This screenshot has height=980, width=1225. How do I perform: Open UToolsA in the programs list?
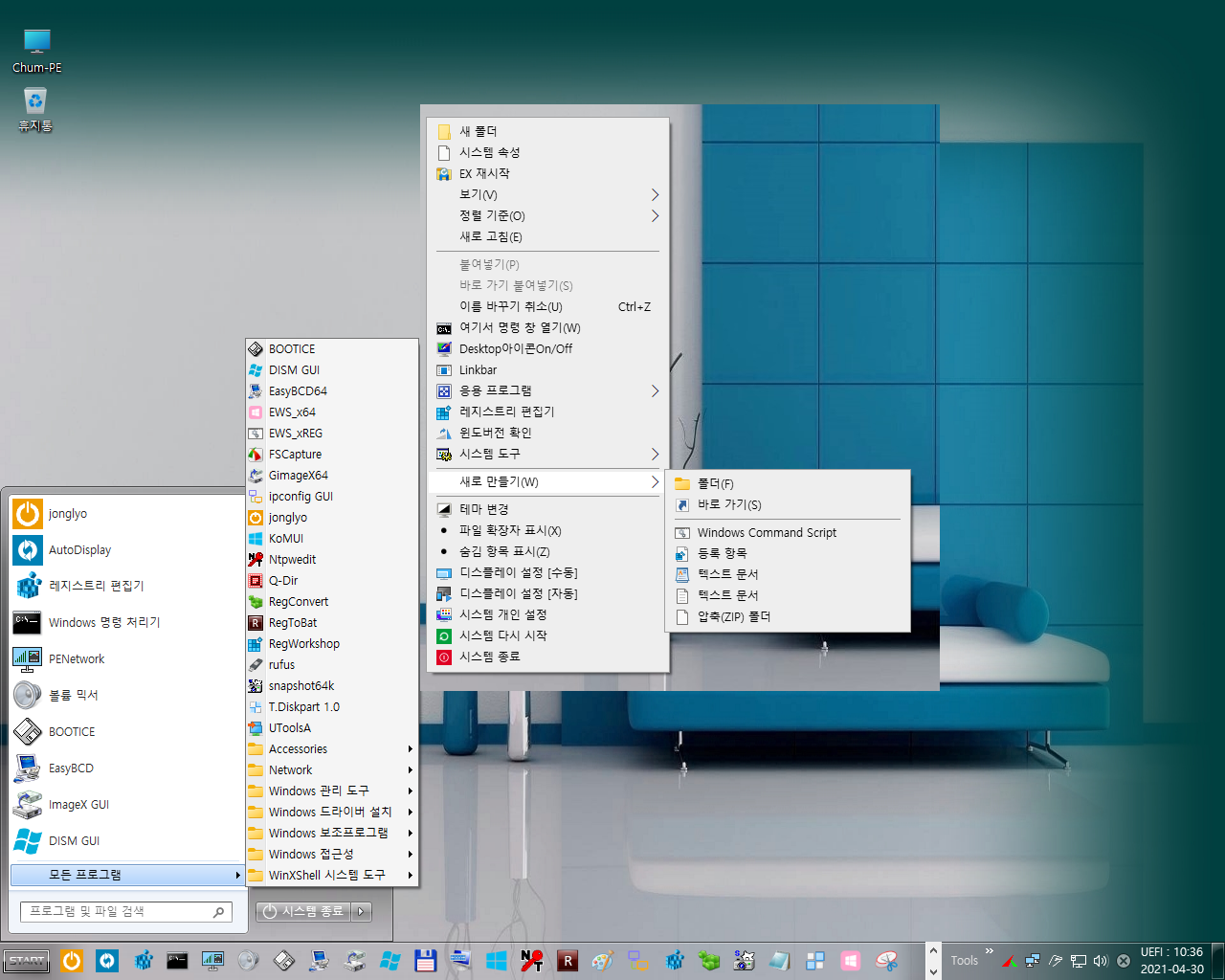click(332, 728)
